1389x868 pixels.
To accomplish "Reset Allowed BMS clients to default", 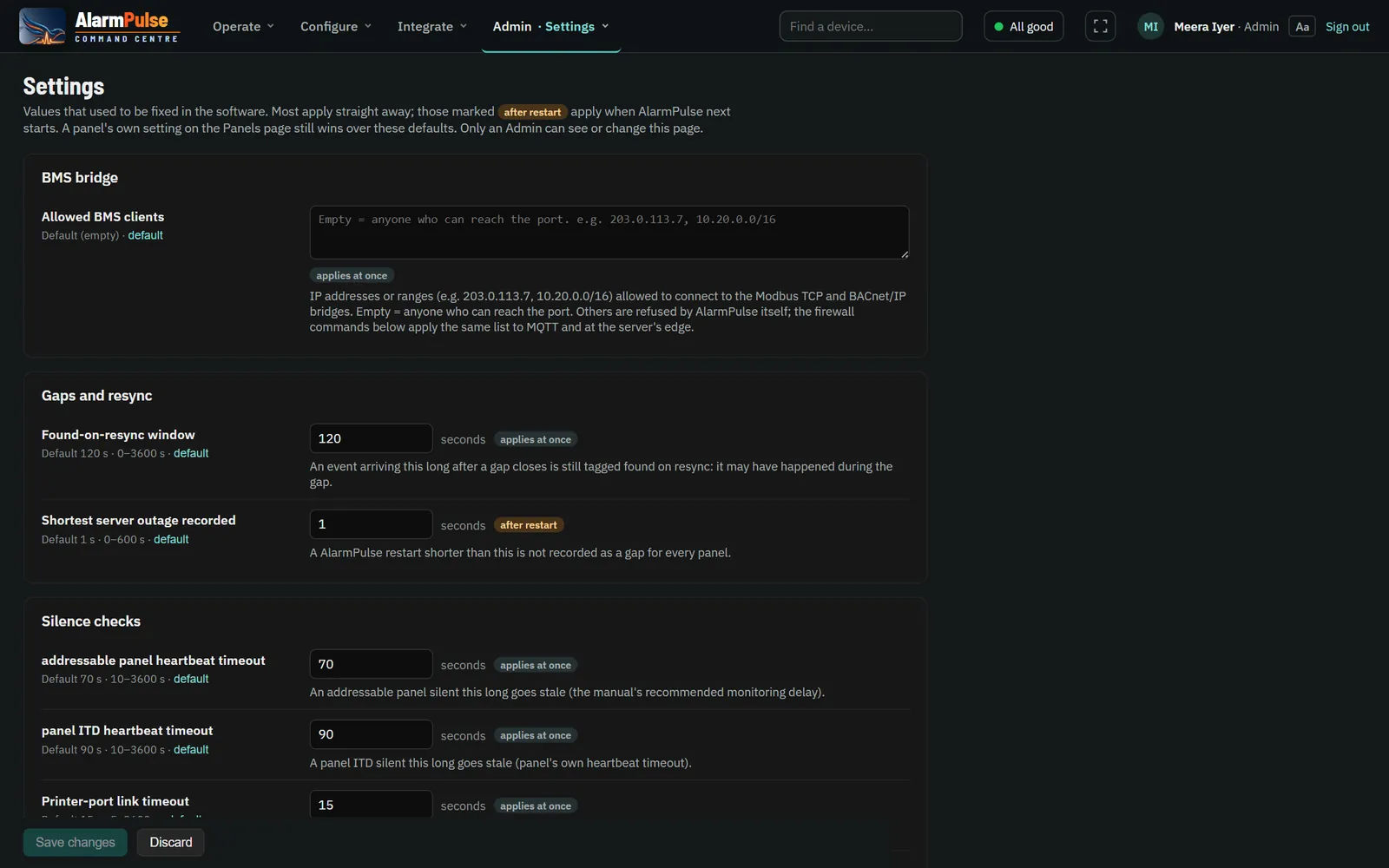I will click(145, 235).
